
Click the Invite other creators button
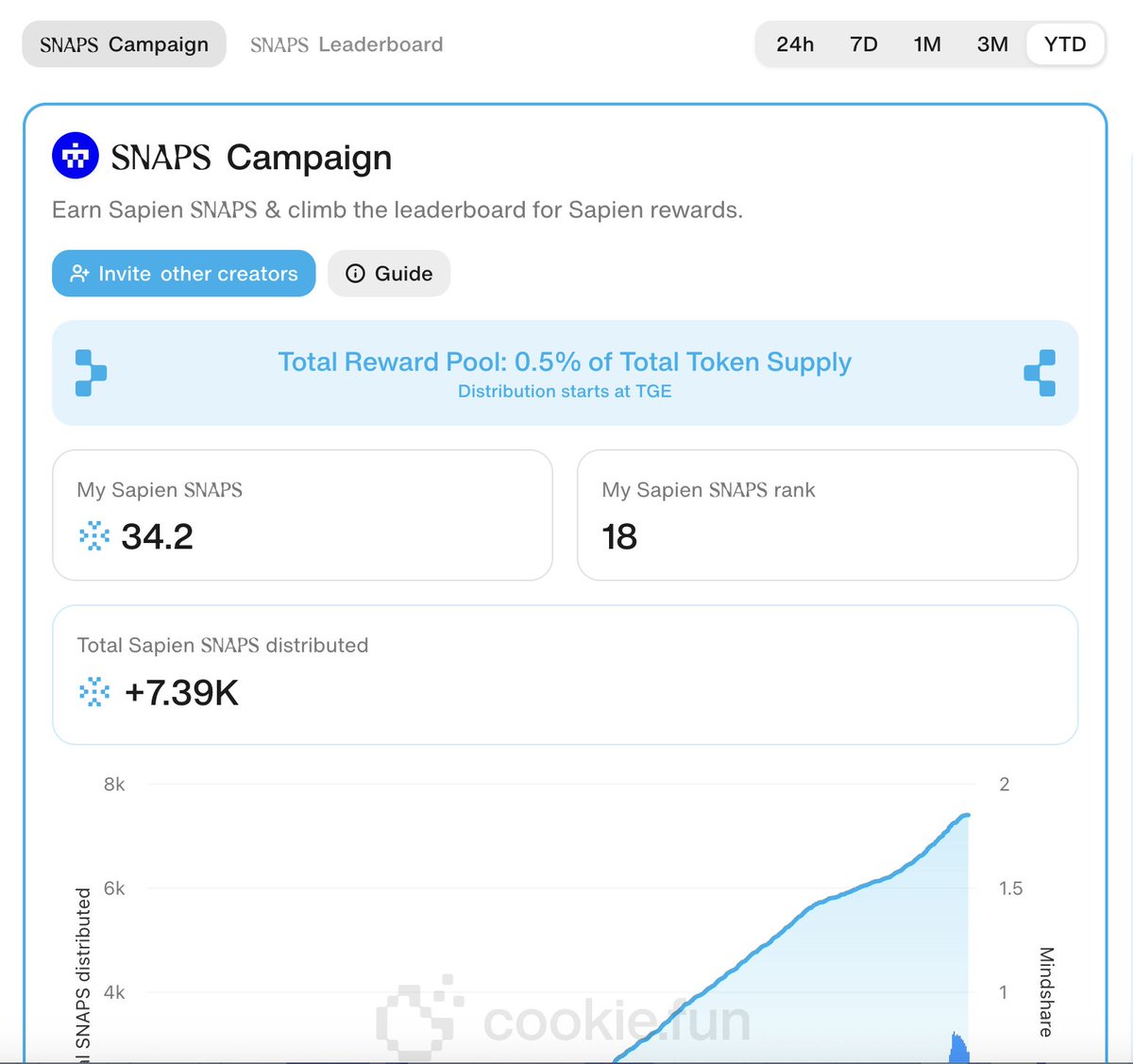[184, 274]
